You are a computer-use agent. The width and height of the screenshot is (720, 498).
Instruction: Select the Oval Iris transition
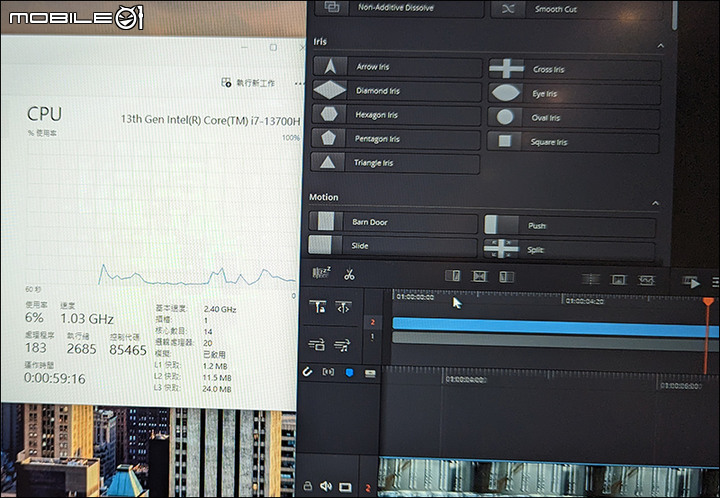(574, 118)
